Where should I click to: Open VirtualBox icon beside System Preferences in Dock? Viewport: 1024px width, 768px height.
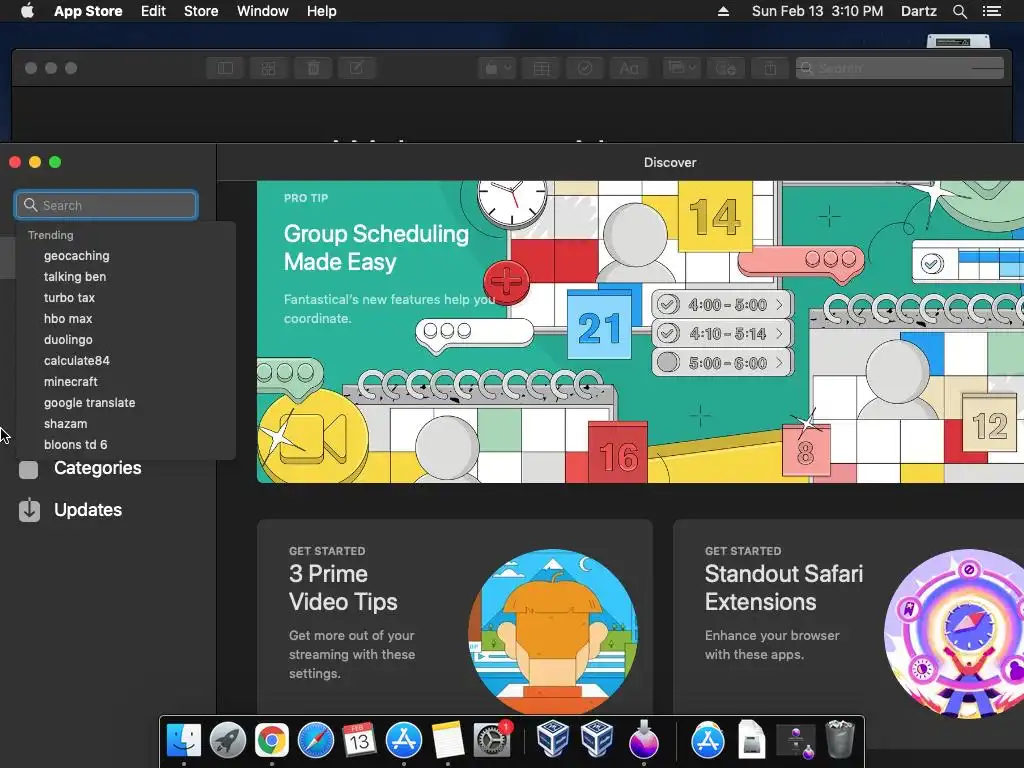[553, 739]
